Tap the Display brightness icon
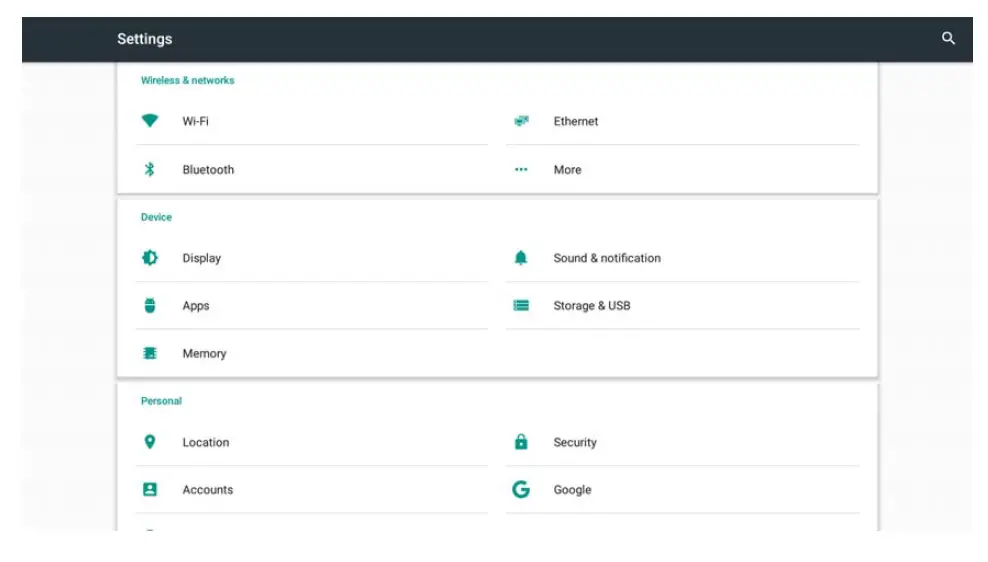988x562 pixels. click(x=150, y=258)
